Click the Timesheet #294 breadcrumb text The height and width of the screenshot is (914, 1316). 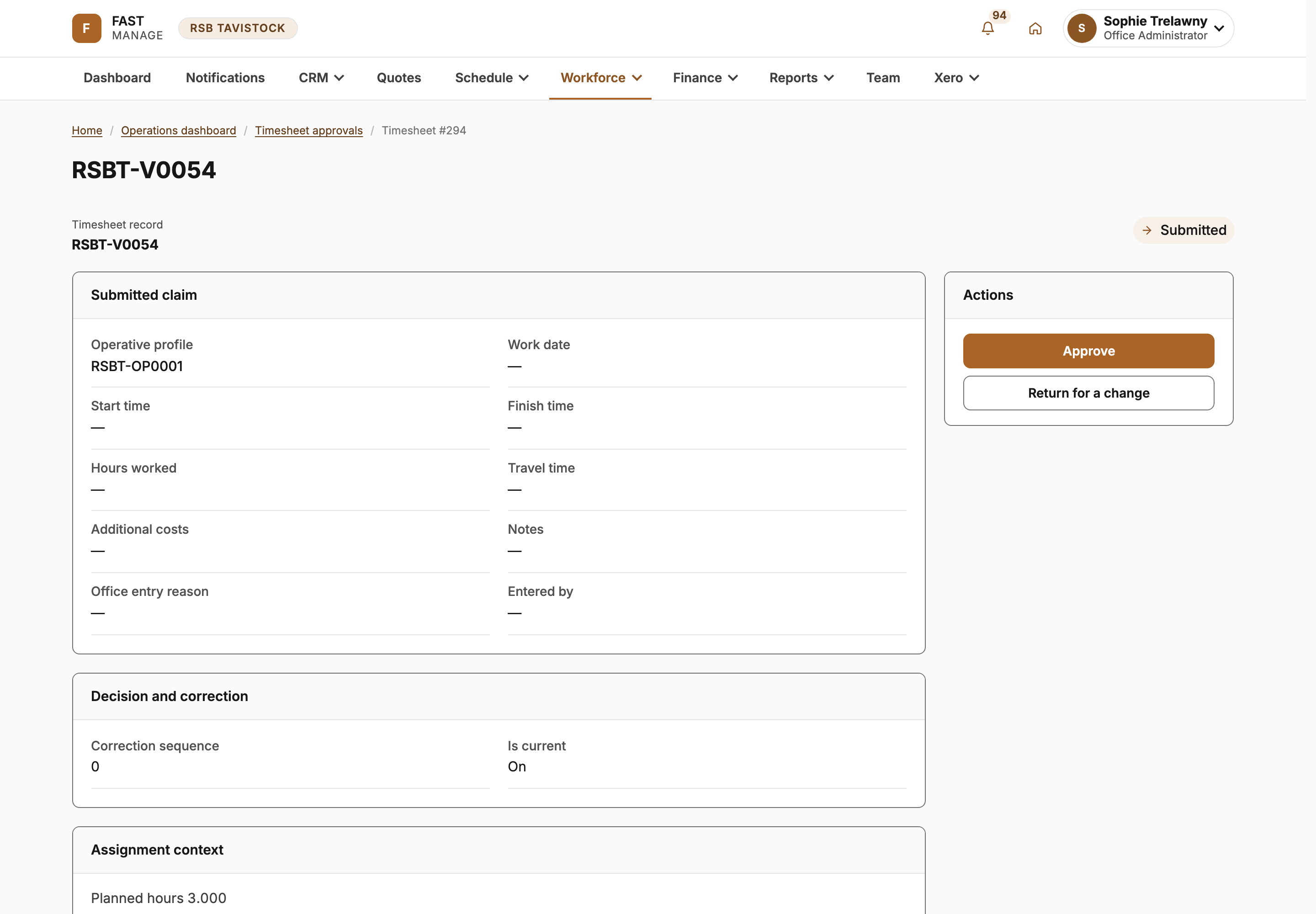click(424, 131)
